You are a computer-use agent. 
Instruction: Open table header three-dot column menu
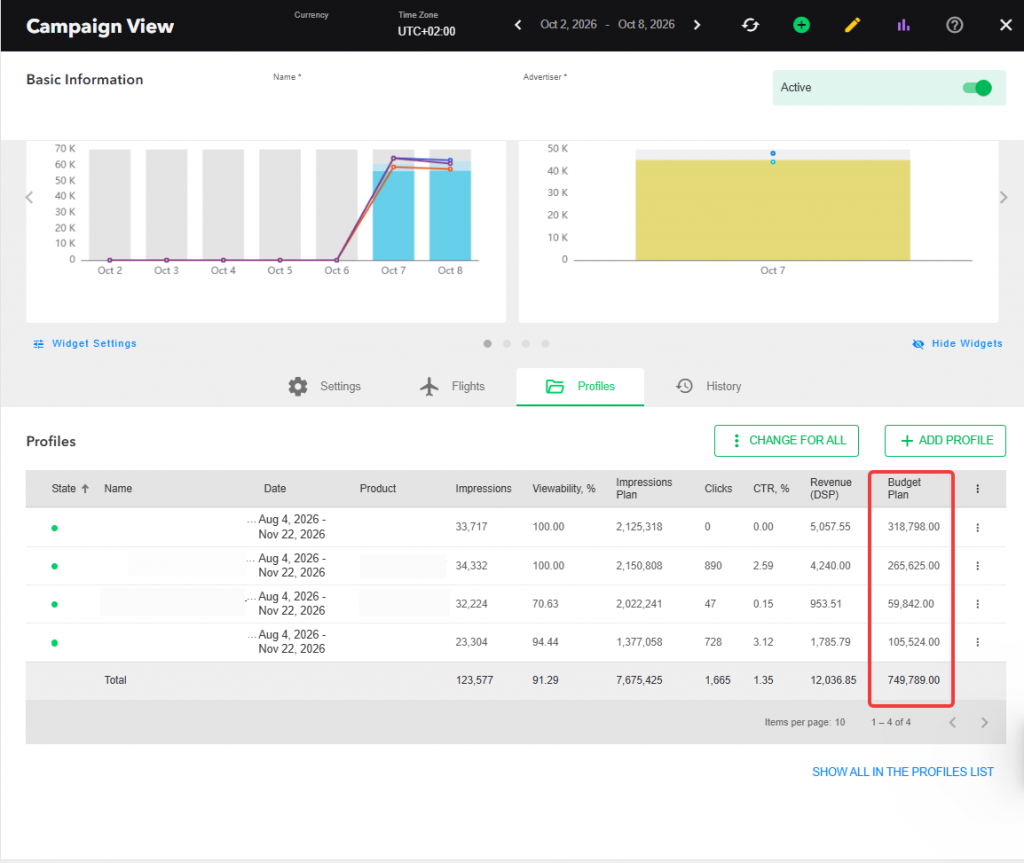pyautogui.click(x=978, y=489)
